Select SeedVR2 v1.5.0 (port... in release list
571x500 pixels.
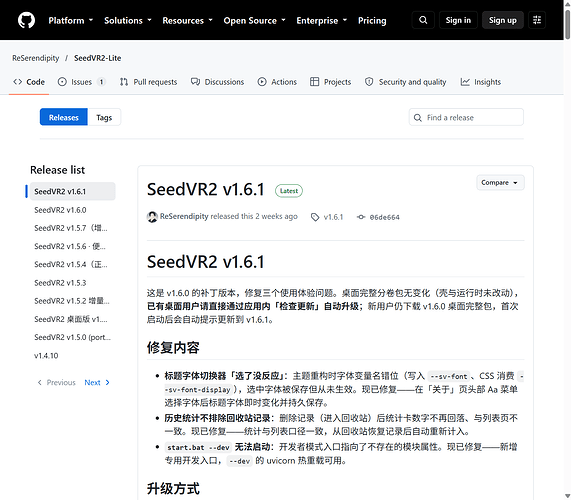pos(72,338)
